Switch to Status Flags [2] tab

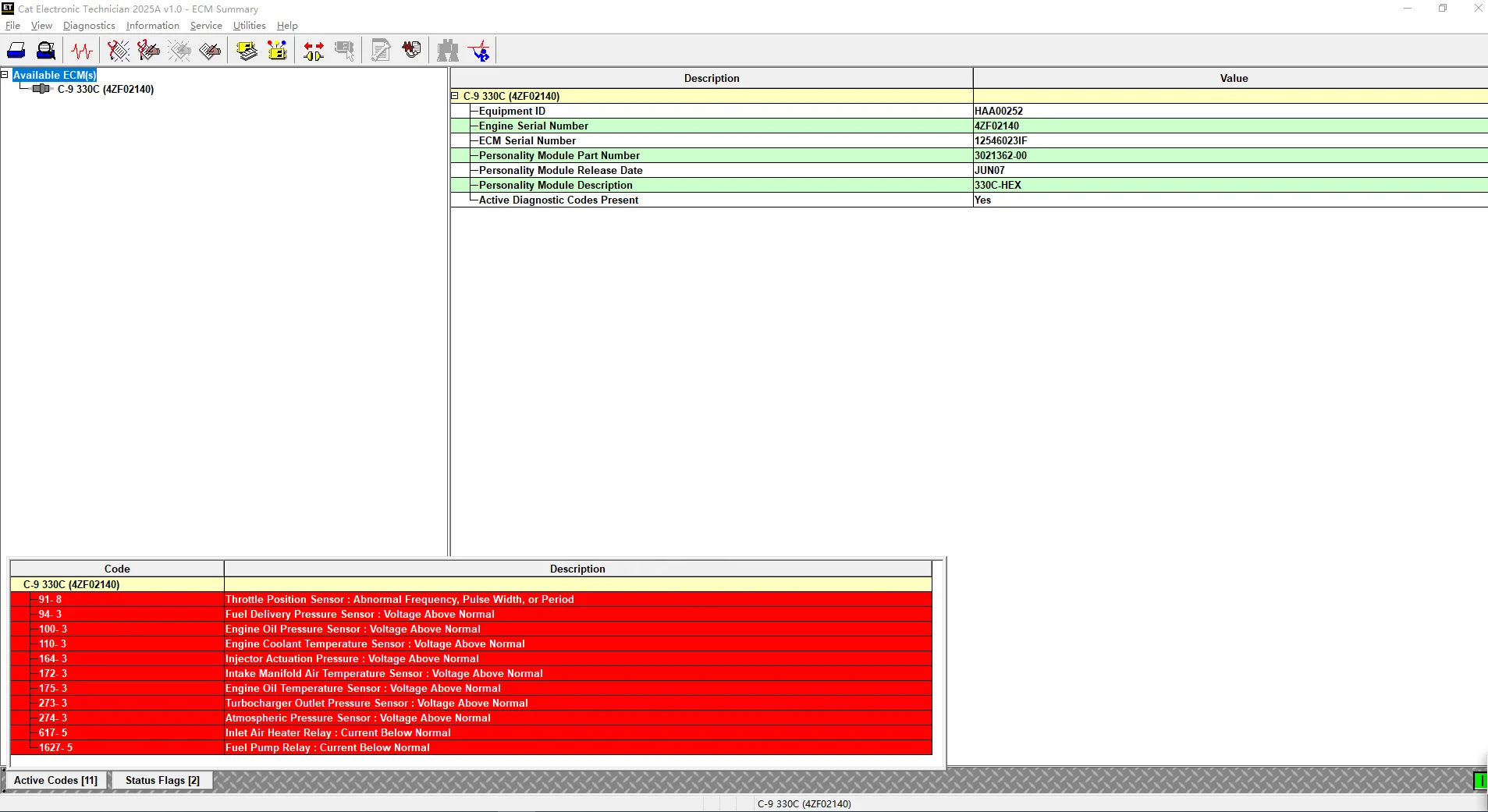[x=162, y=780]
